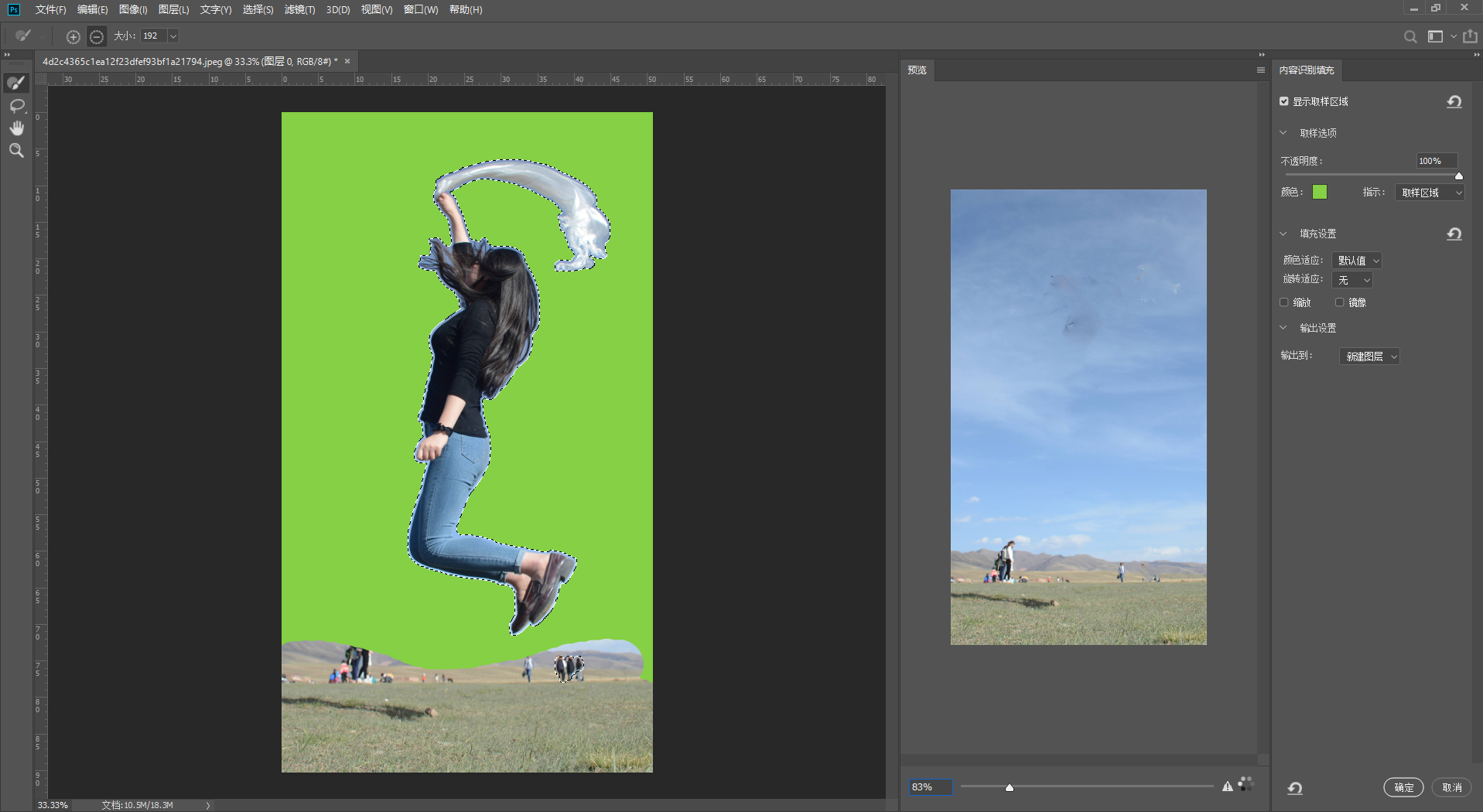
Task: Open the 选择(S) menu
Action: (258, 10)
